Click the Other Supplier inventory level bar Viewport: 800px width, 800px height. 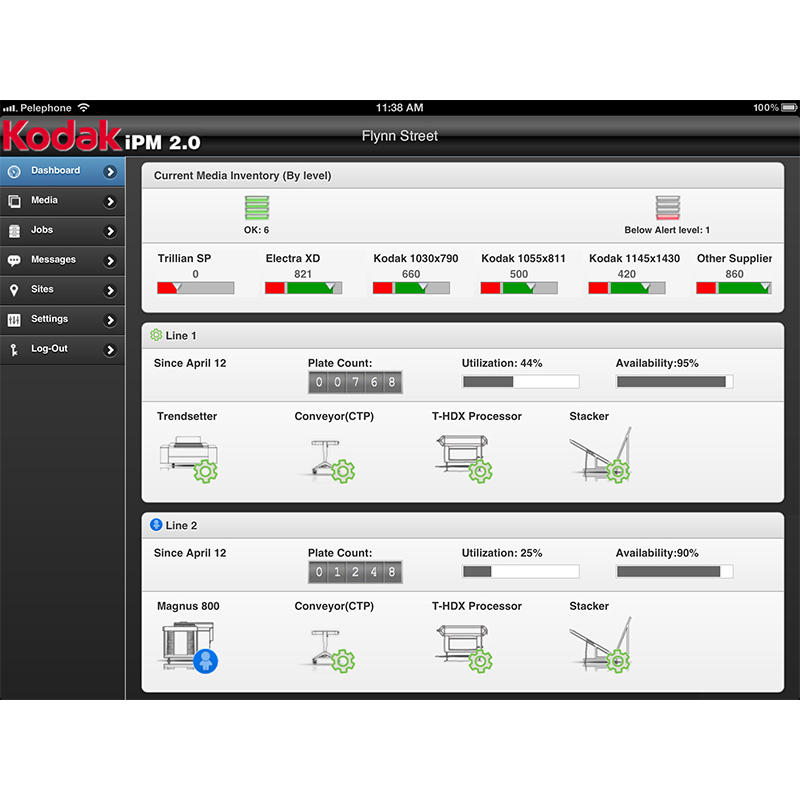pyautogui.click(x=734, y=288)
